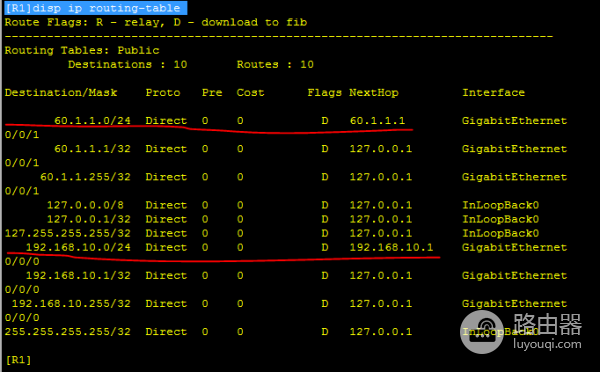Click the D flag in the 60.1.1.0/24 row

point(324,121)
